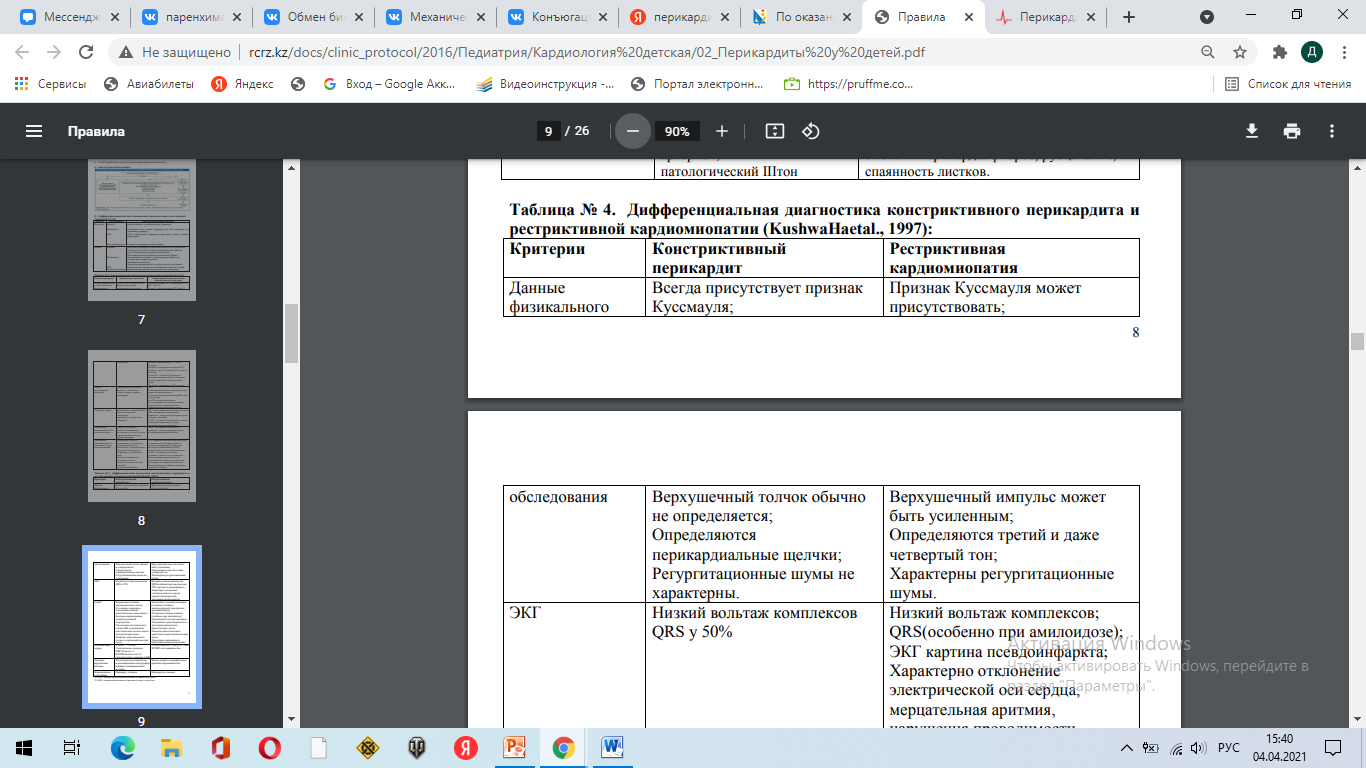Open the PDF sidebar menu hamburger icon
This screenshot has width=1366, height=768.
pos(34,131)
